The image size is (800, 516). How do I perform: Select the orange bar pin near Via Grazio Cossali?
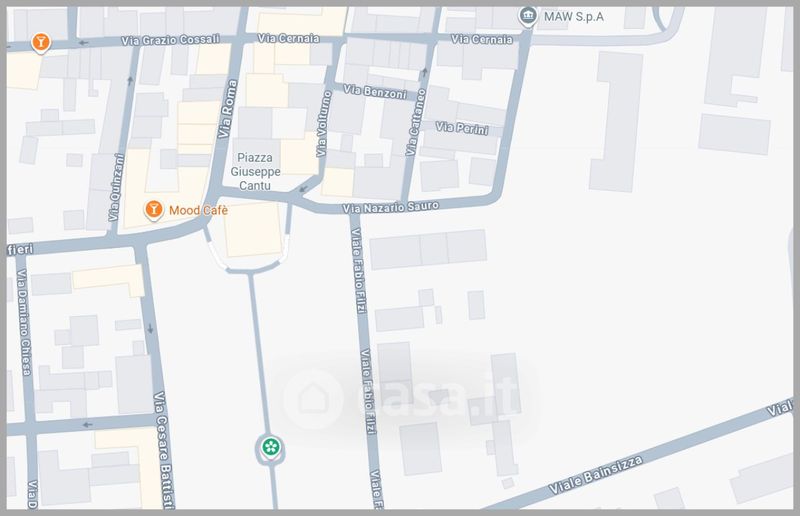(41, 42)
